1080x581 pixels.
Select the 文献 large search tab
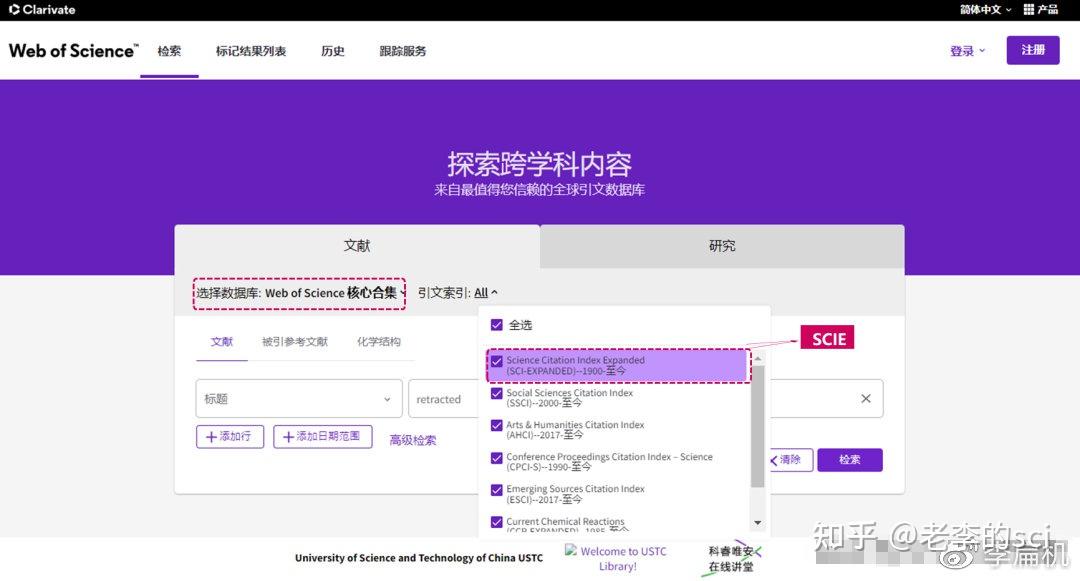pos(357,246)
